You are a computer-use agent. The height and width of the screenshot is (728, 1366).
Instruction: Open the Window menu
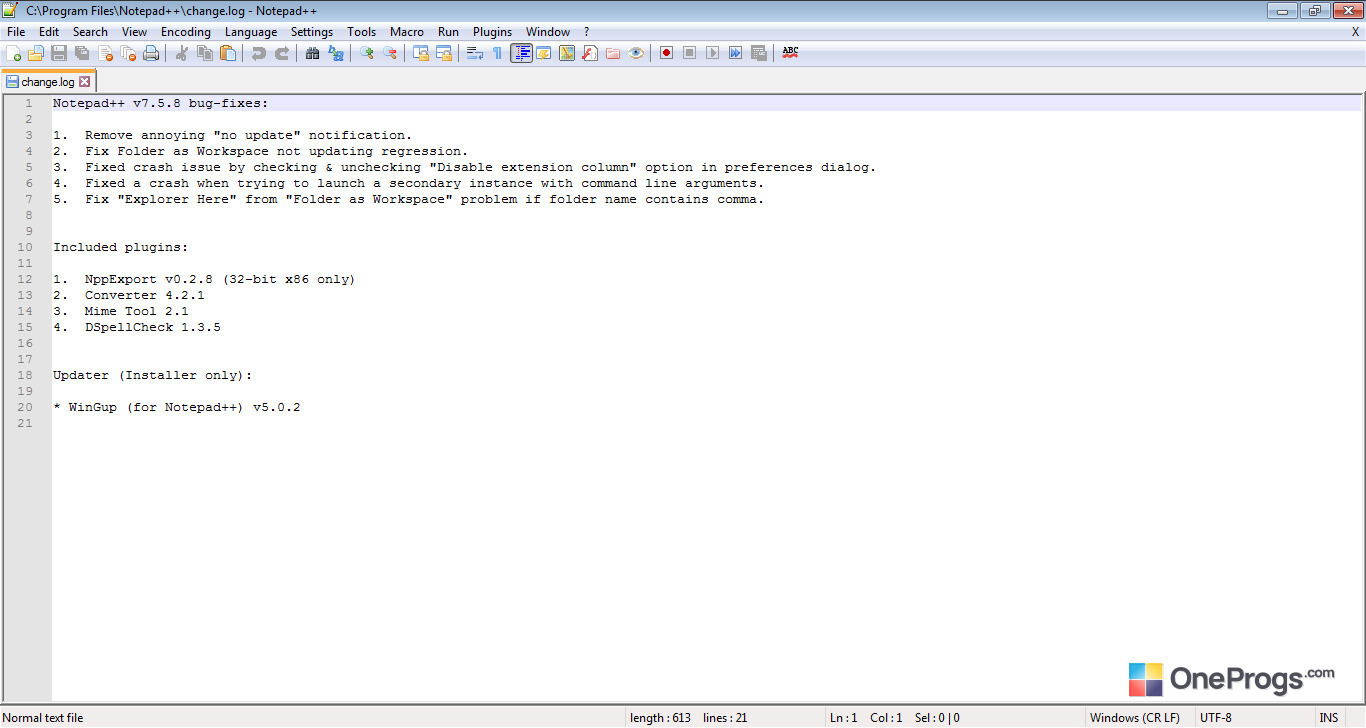(x=548, y=32)
